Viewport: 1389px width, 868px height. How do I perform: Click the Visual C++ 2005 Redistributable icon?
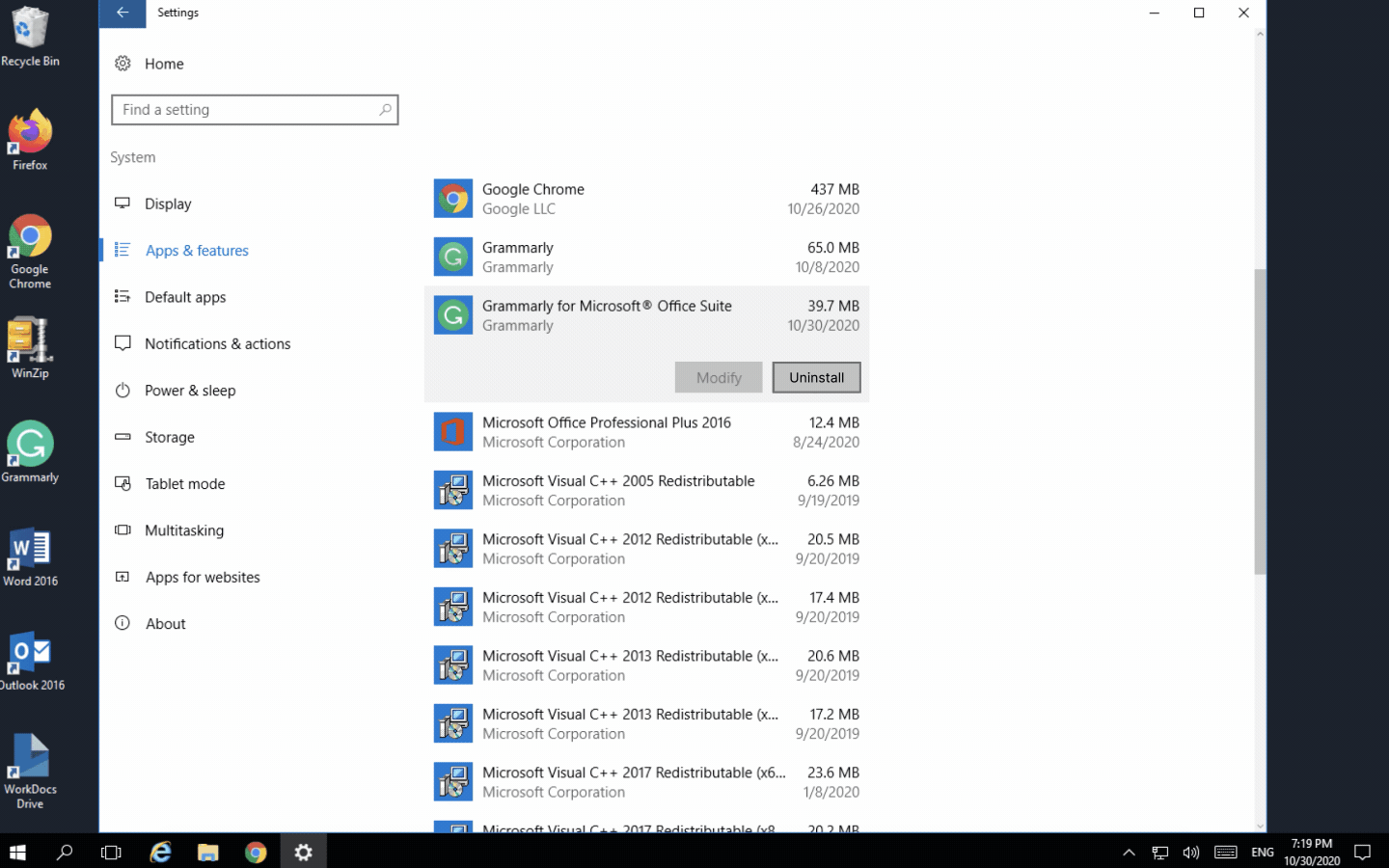(452, 490)
